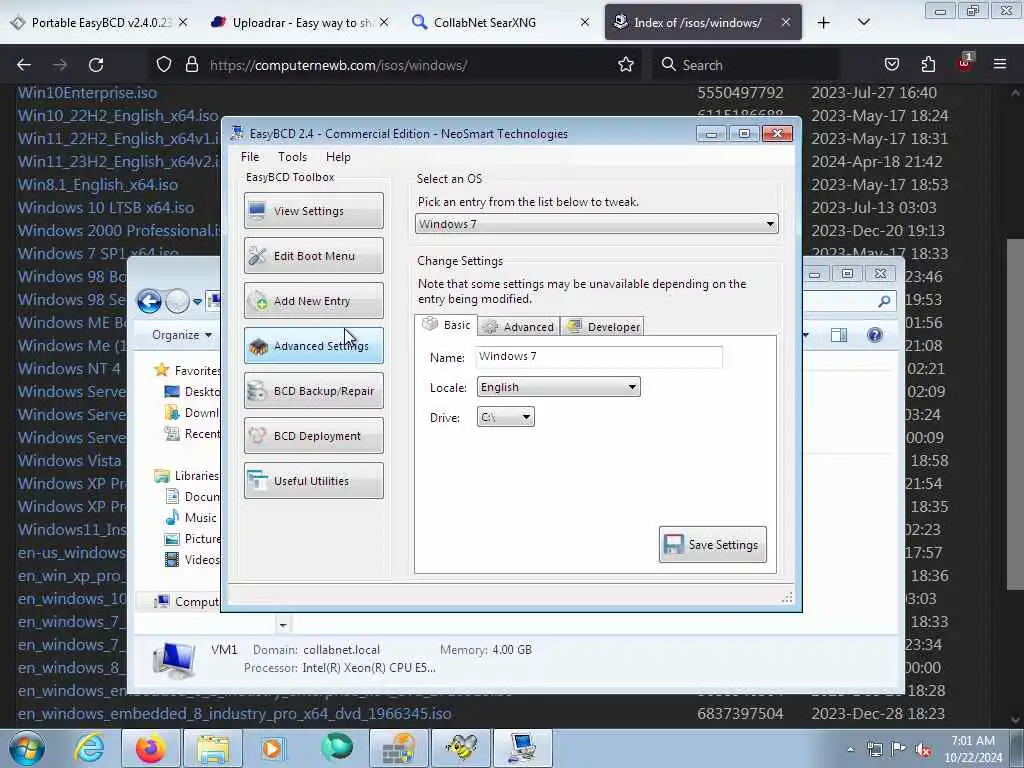The image size is (1024, 768).
Task: Open Firefox from the taskbar
Action: (150, 748)
